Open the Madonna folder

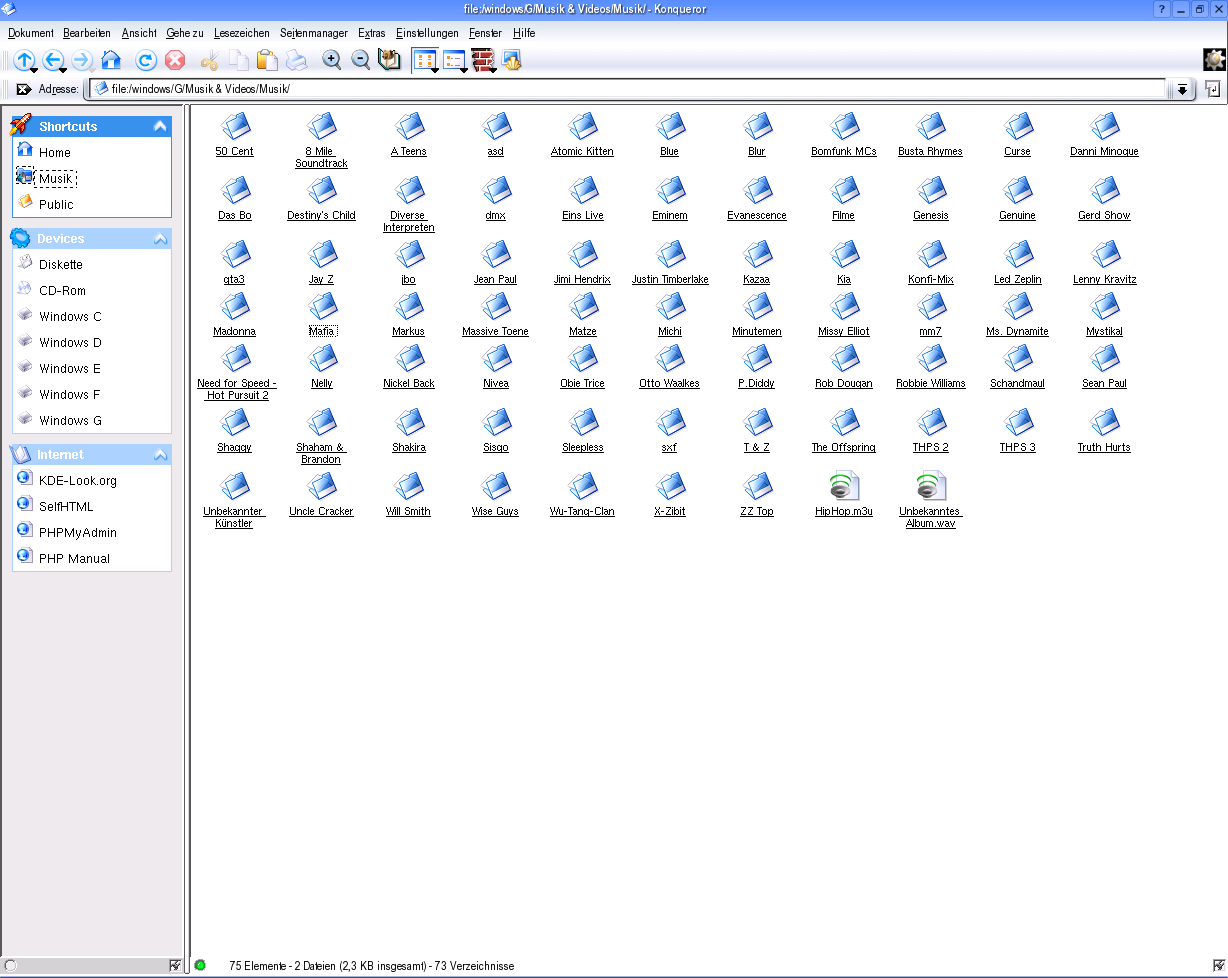[x=234, y=314]
